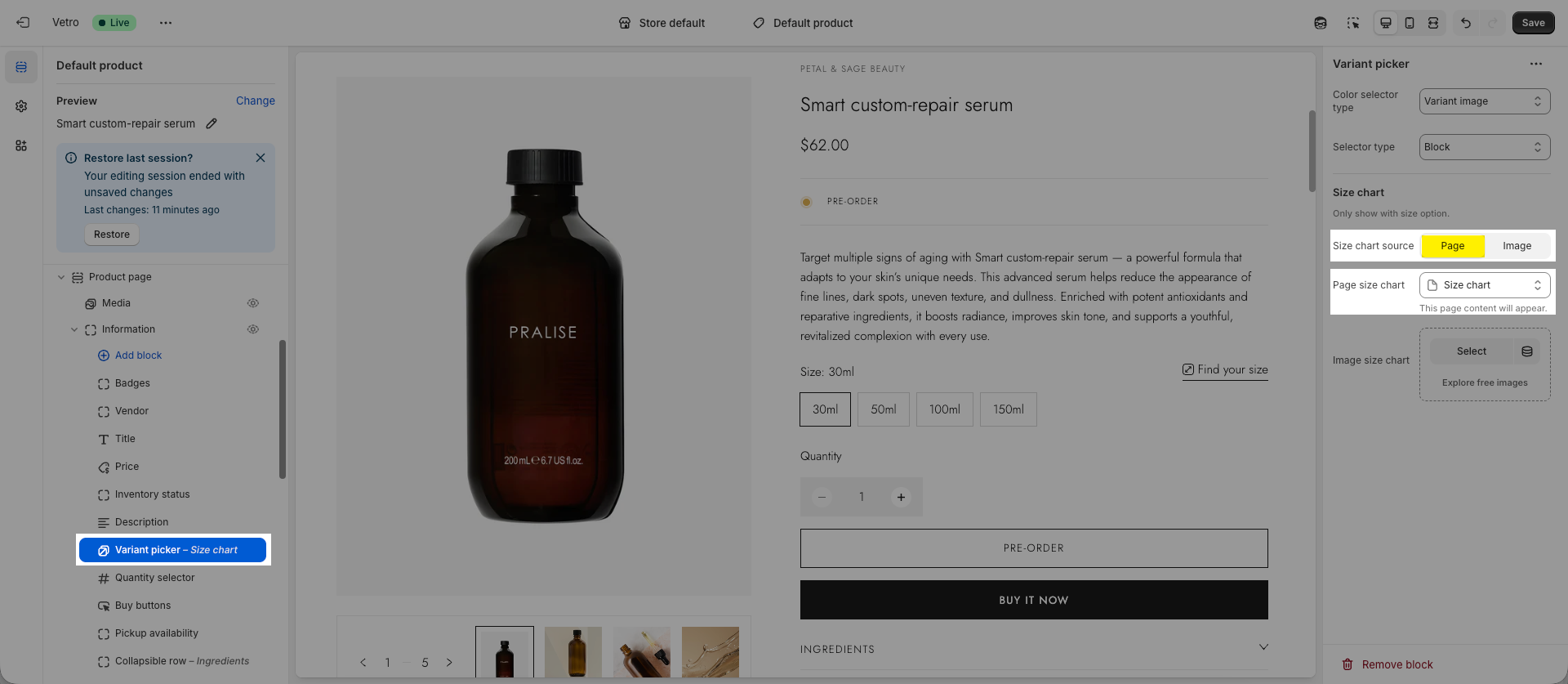Open Variant picker more options menu
This screenshot has height=684, width=1568.
point(1536,64)
